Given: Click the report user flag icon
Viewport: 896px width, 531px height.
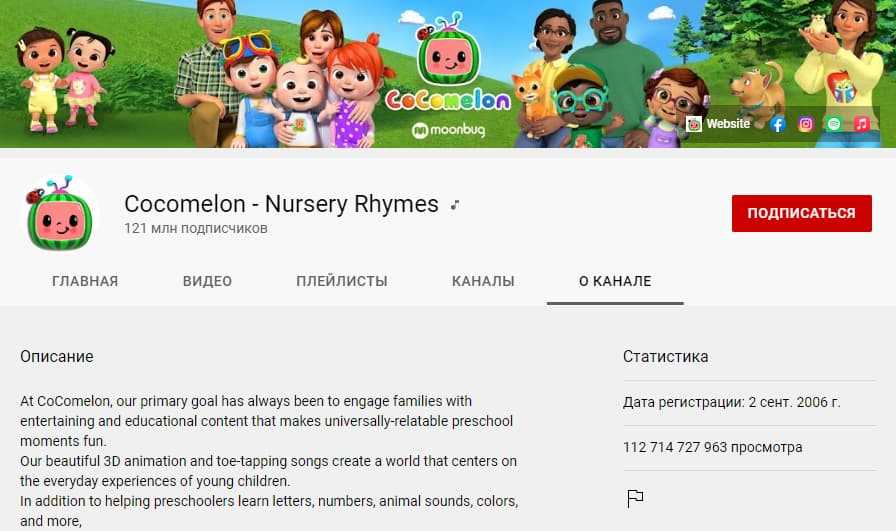Looking at the screenshot, I should coord(635,498).
